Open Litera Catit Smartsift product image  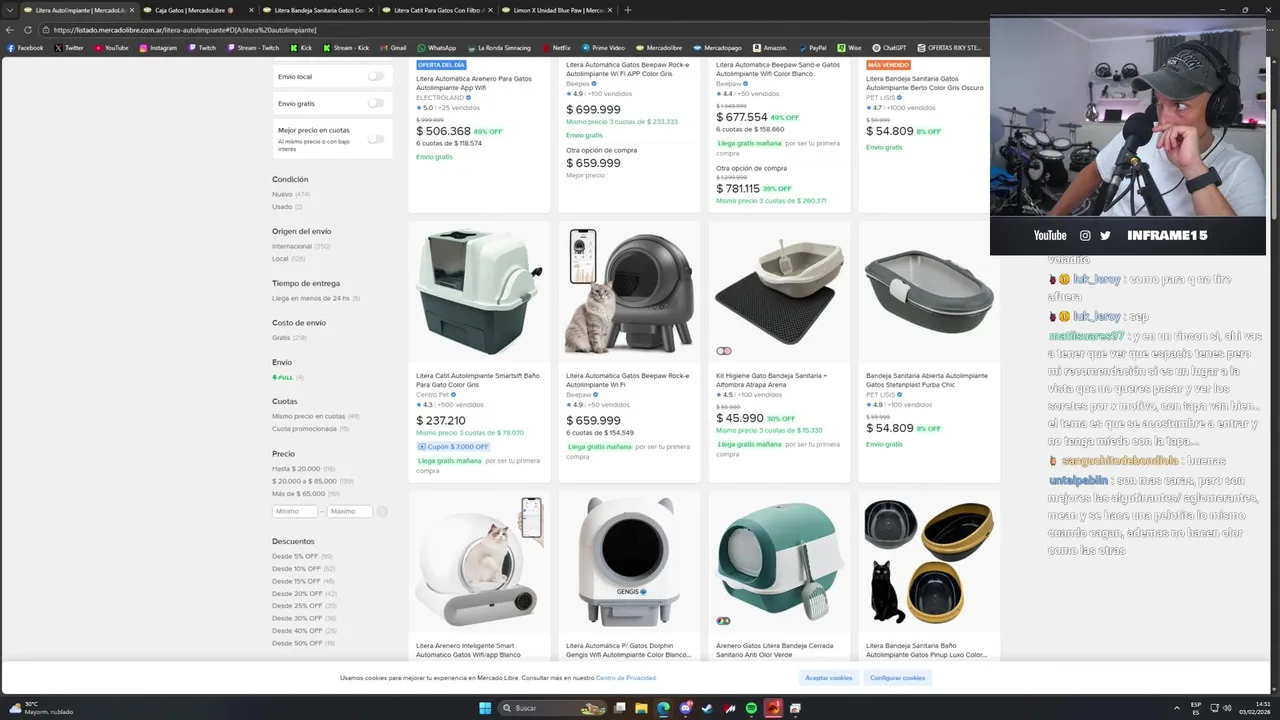pos(479,292)
